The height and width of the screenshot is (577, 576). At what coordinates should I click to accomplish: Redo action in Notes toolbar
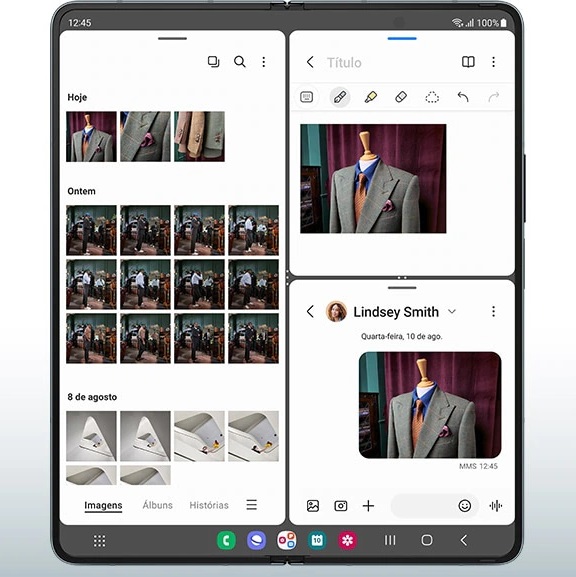[x=494, y=97]
